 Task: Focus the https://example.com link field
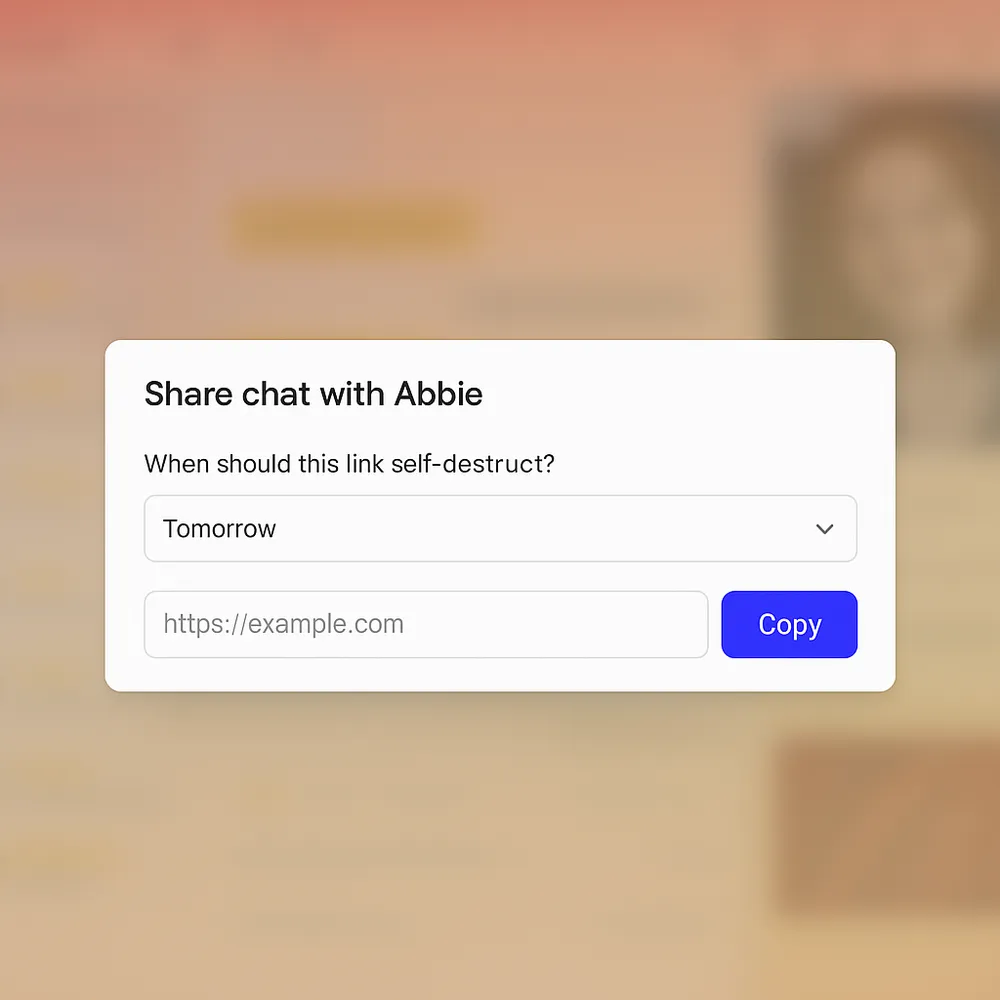click(426, 625)
